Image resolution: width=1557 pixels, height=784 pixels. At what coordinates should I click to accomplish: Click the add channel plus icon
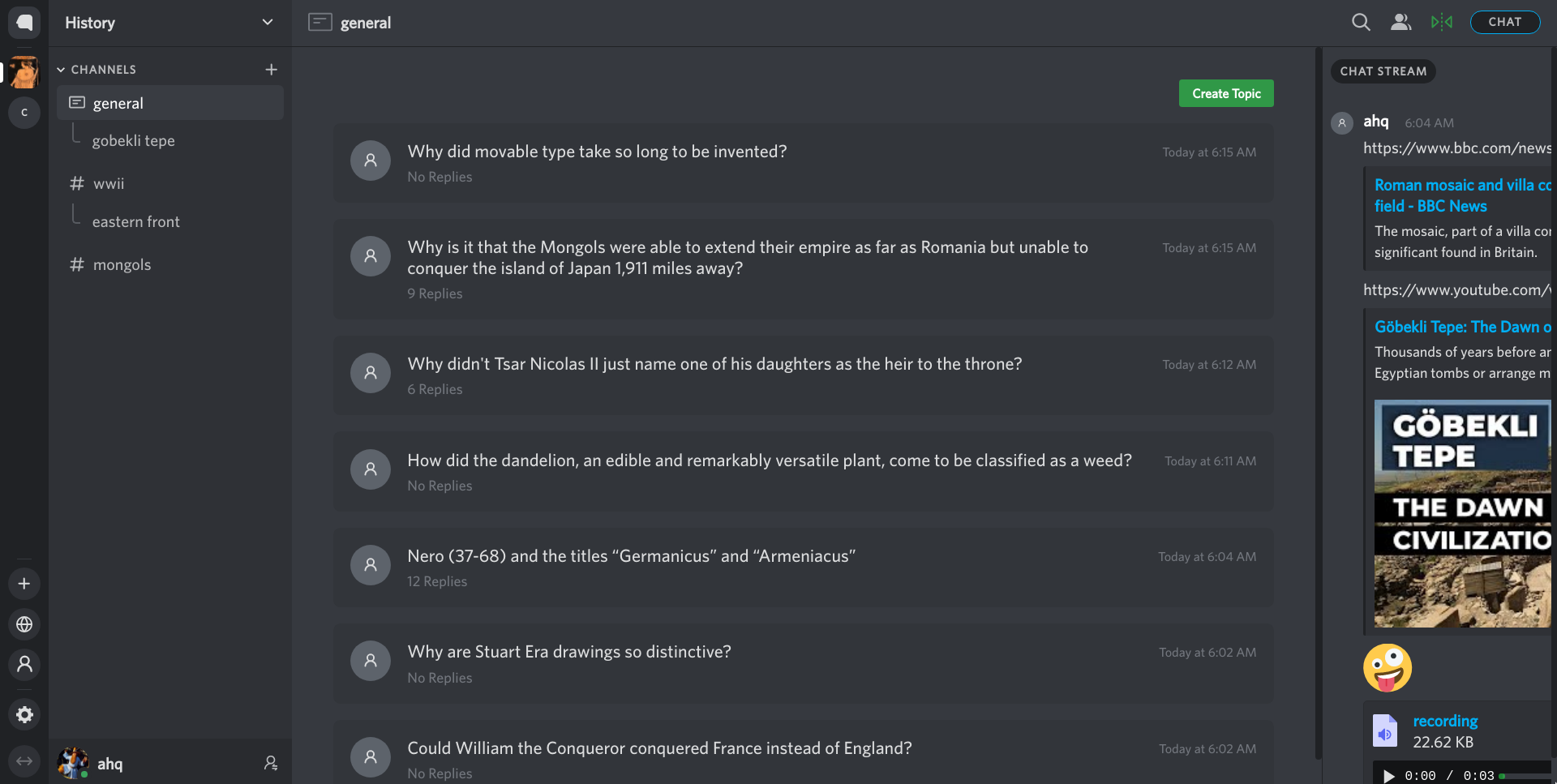(x=272, y=70)
